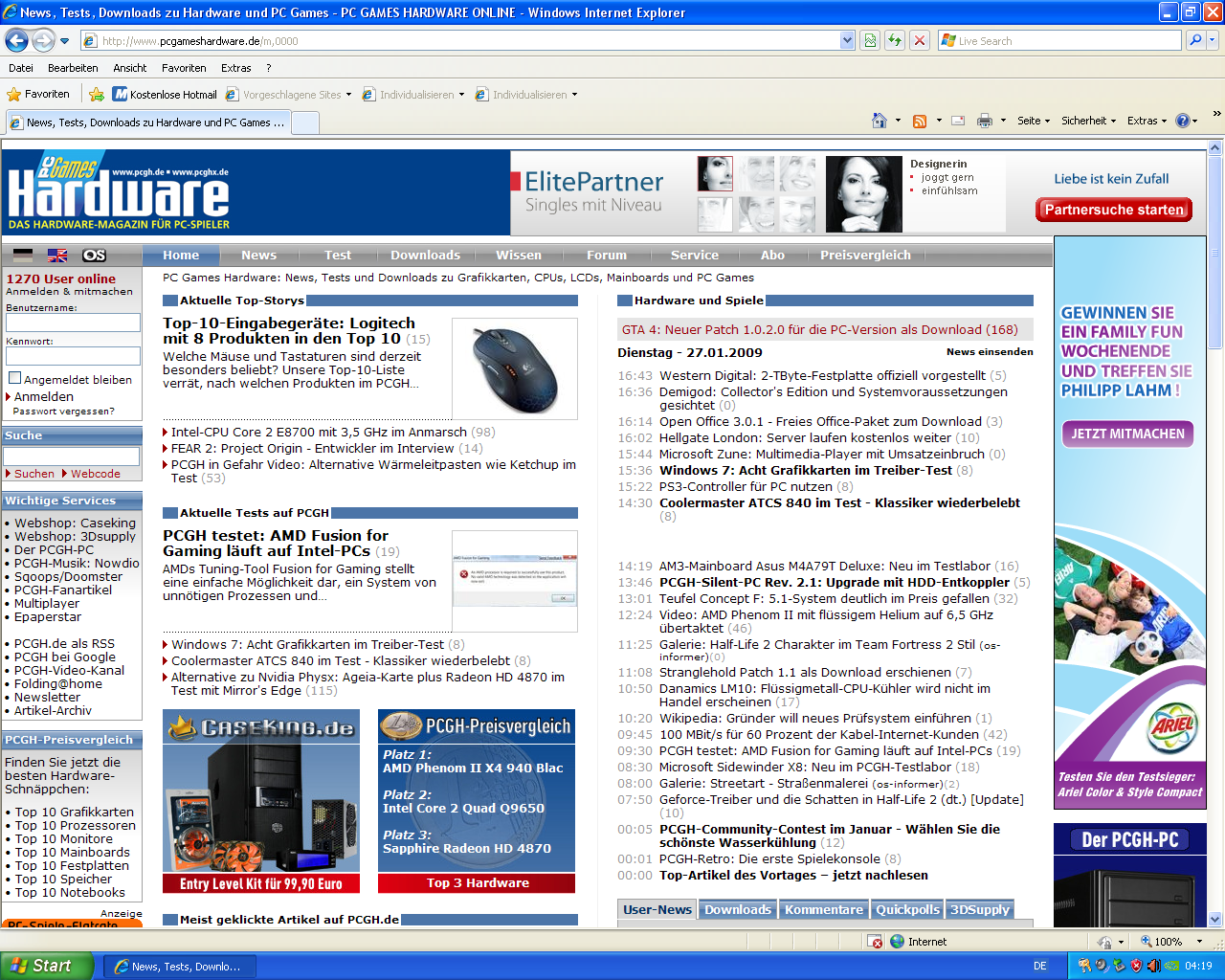Click the volume speaker tray icon

pos(1153,966)
